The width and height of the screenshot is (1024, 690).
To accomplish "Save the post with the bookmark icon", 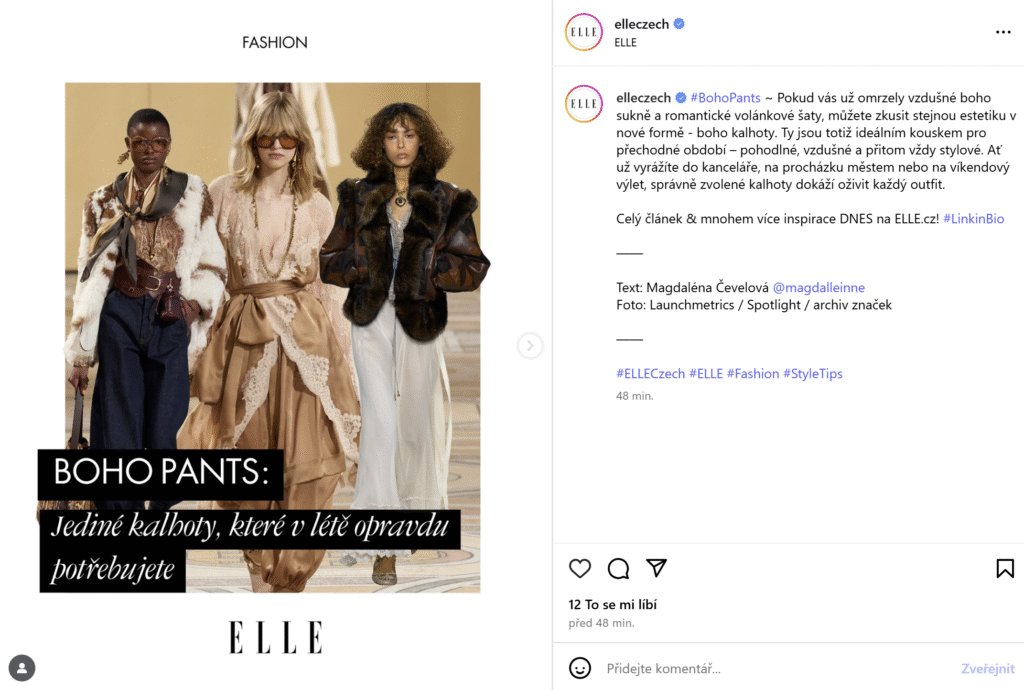I will pos(1005,569).
